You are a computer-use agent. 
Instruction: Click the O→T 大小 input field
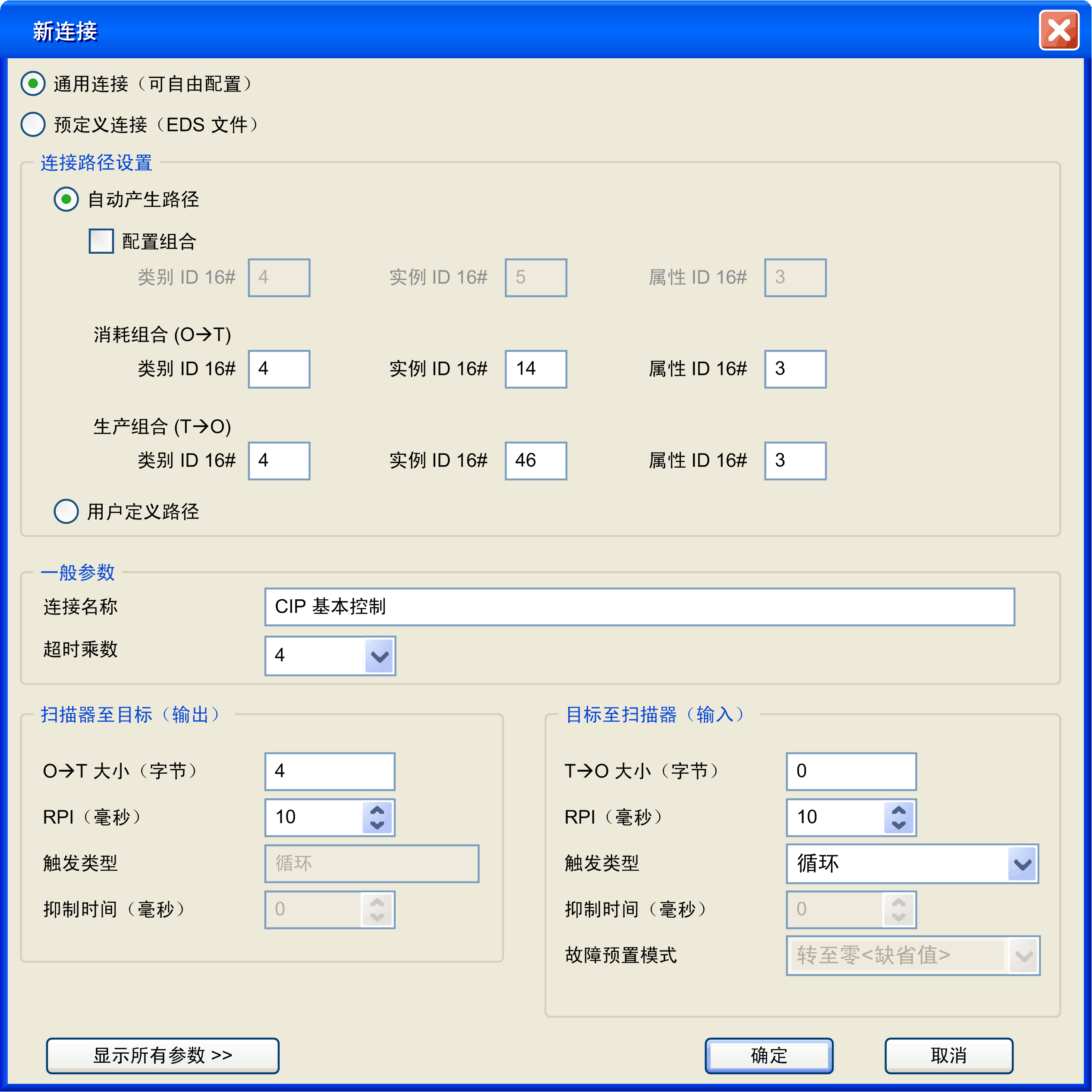click(330, 771)
